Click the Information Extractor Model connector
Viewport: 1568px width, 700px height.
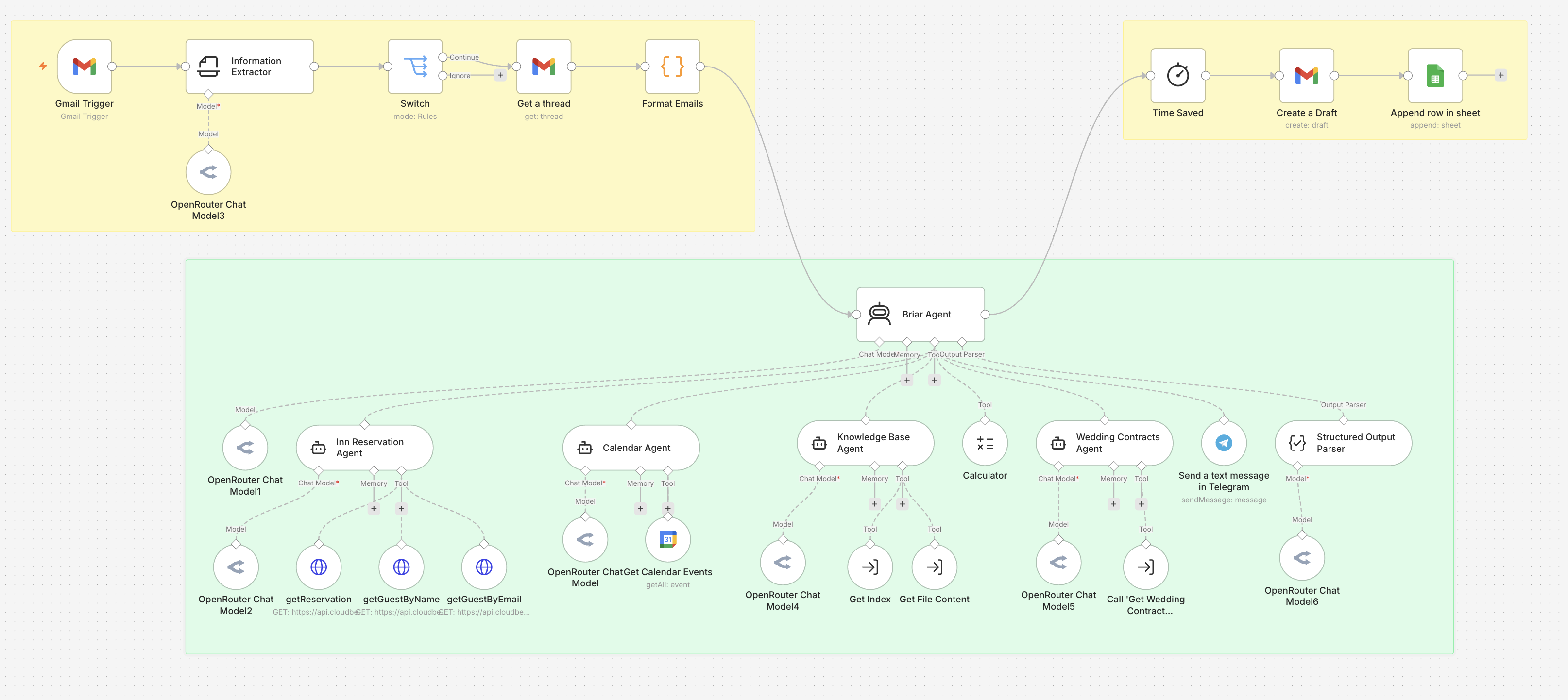point(208,94)
